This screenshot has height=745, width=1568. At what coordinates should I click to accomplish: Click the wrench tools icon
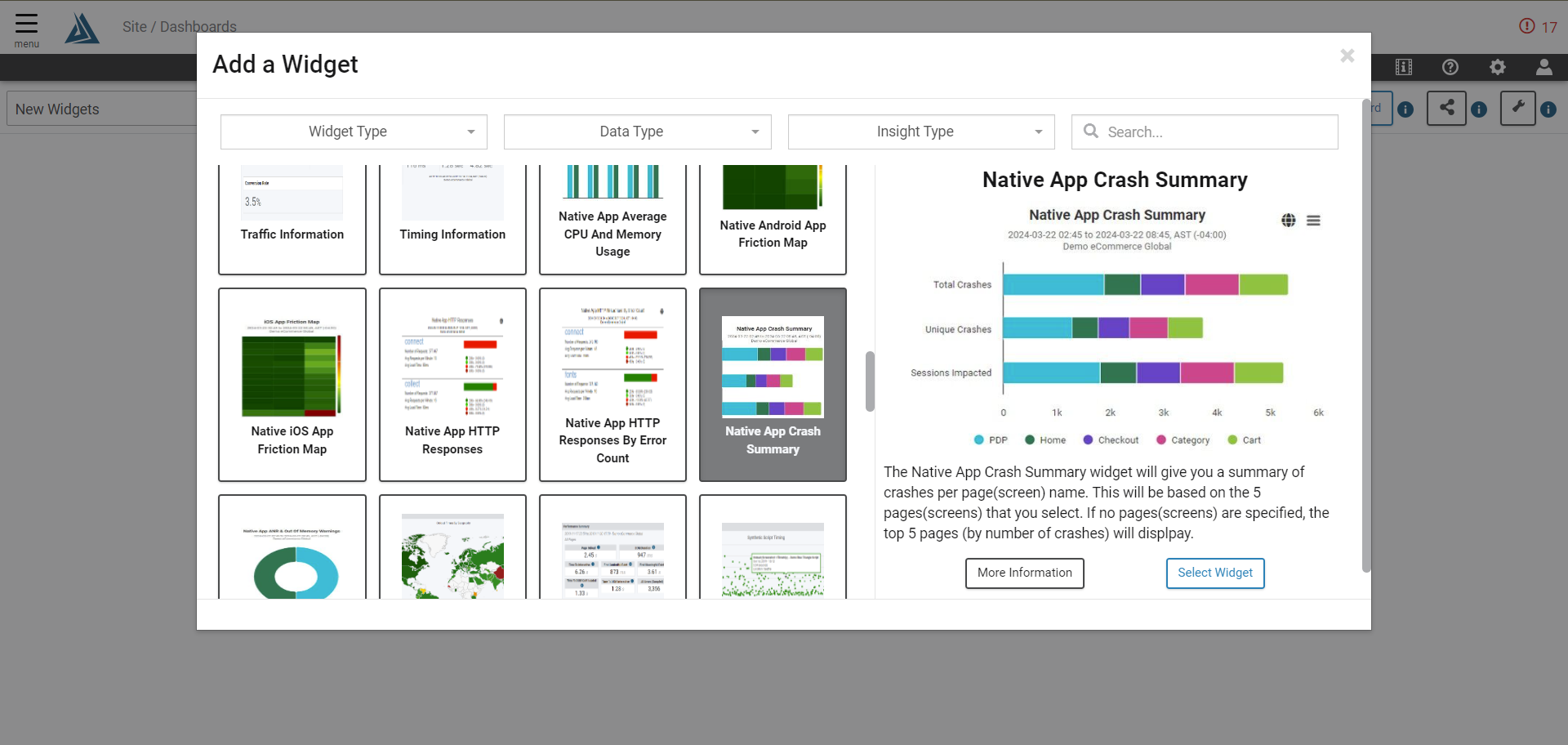pyautogui.click(x=1517, y=107)
